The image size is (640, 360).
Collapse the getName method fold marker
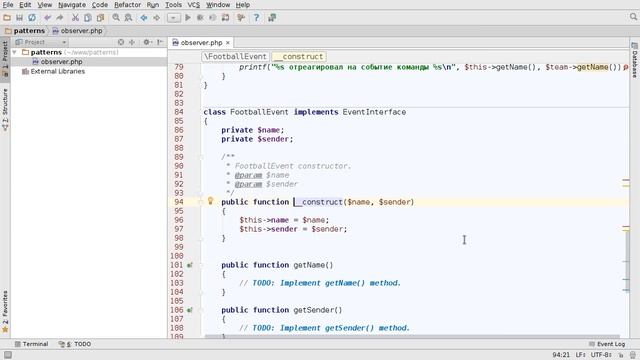201,265
